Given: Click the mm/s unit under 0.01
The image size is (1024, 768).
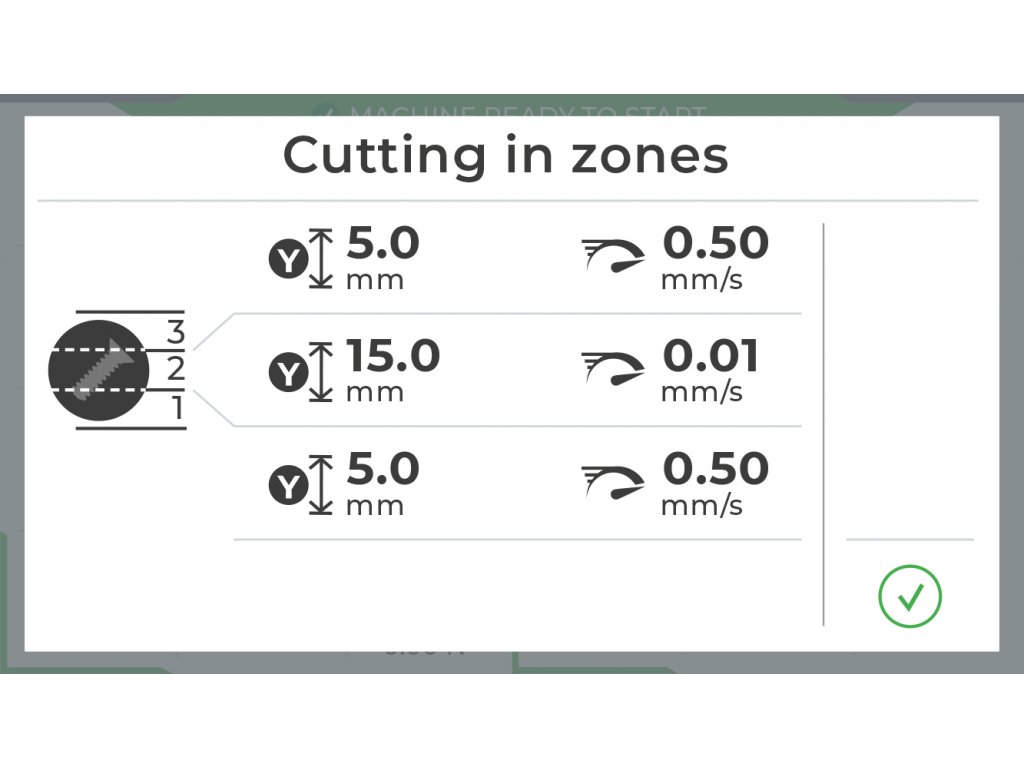Looking at the screenshot, I should pyautogui.click(x=702, y=392).
